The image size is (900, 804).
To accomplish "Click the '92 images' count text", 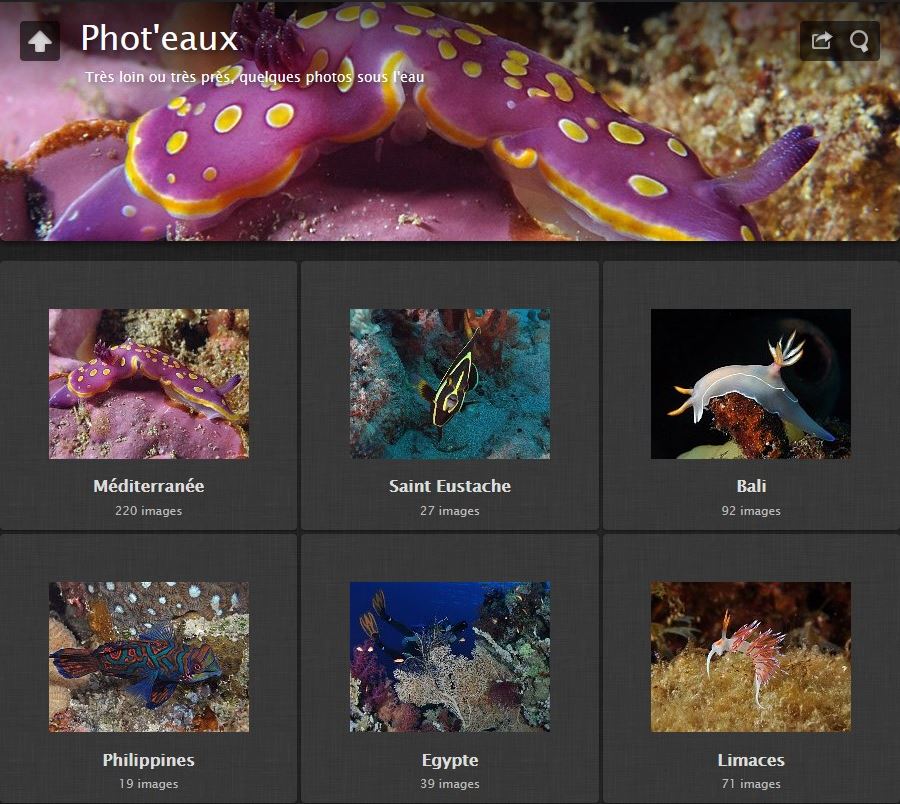I will click(x=751, y=511).
